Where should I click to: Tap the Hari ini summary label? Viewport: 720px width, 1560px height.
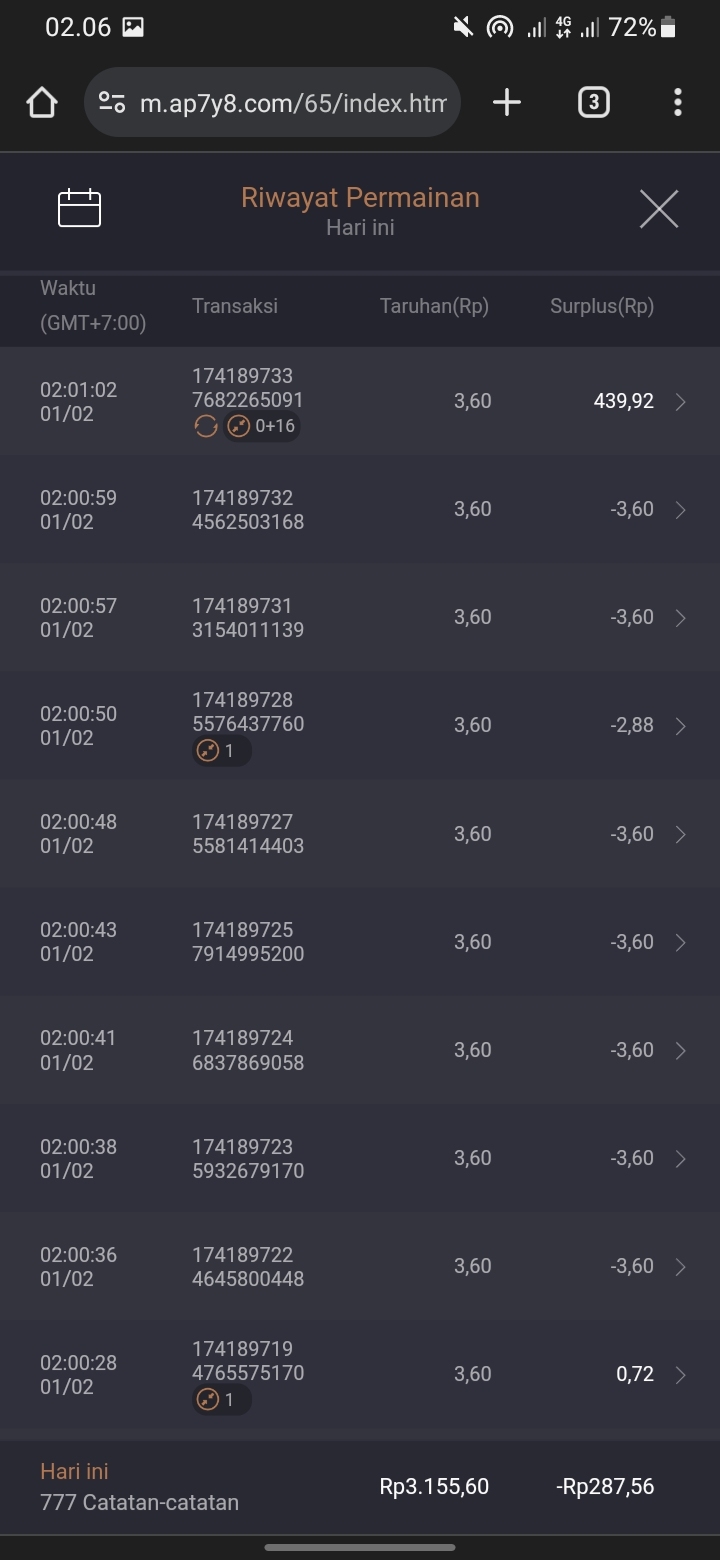74,1471
